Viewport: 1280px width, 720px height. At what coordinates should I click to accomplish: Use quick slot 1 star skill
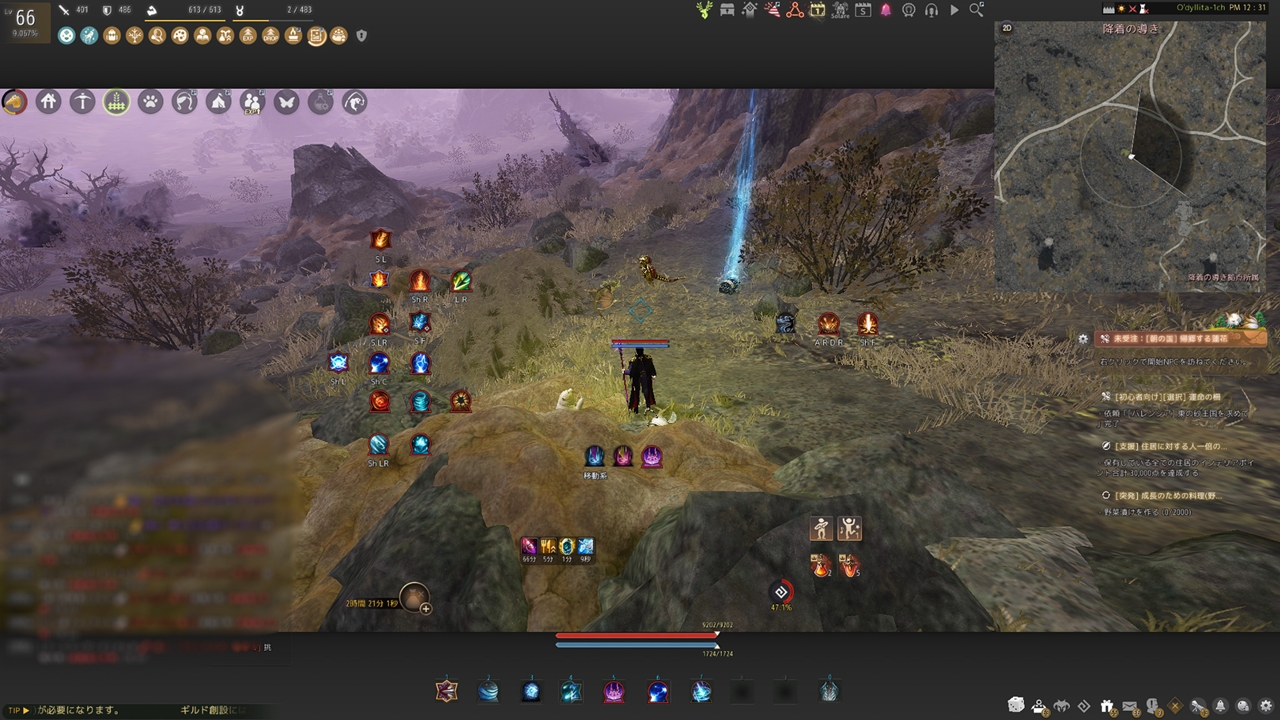coord(446,690)
